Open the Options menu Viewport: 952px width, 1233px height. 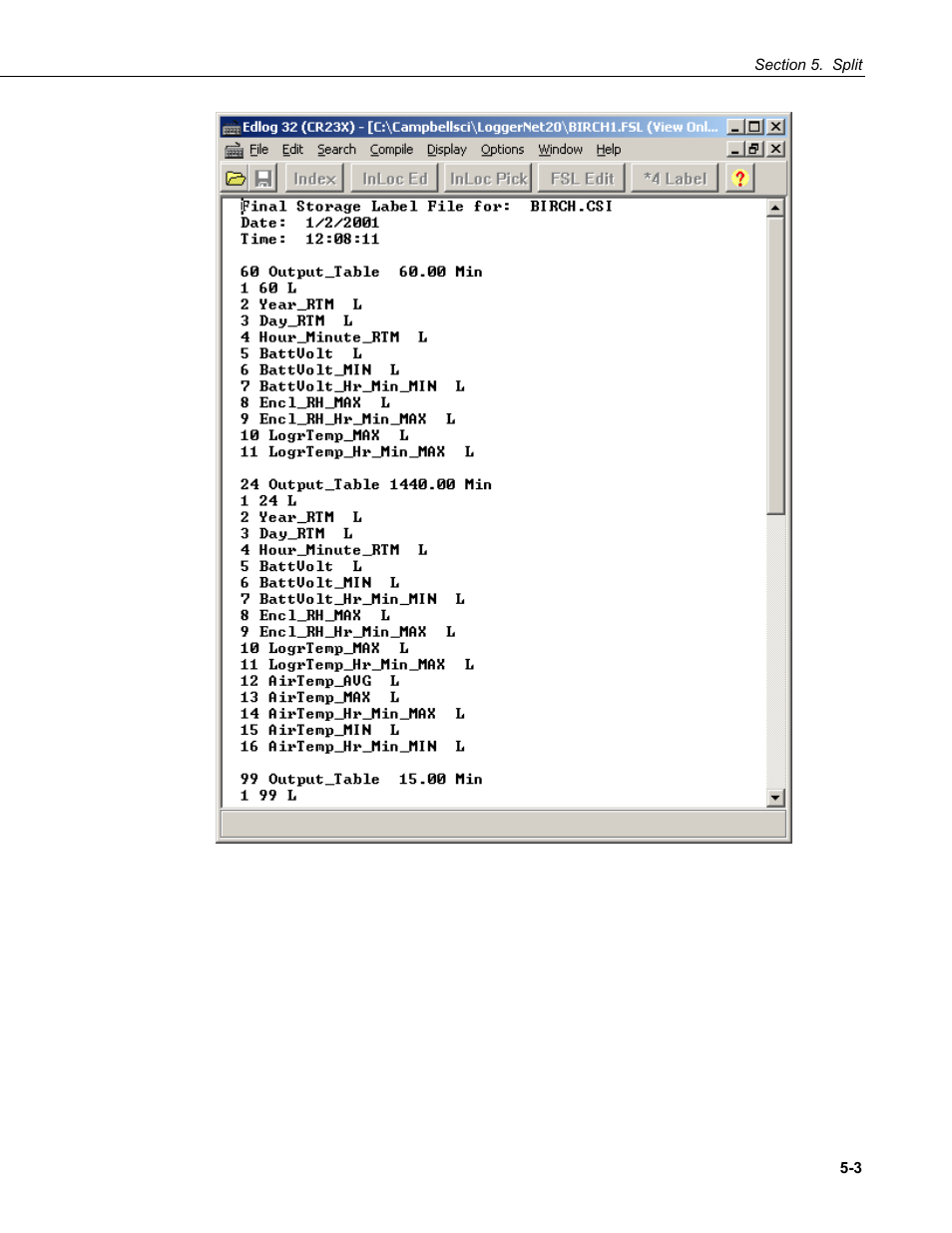[x=502, y=150]
